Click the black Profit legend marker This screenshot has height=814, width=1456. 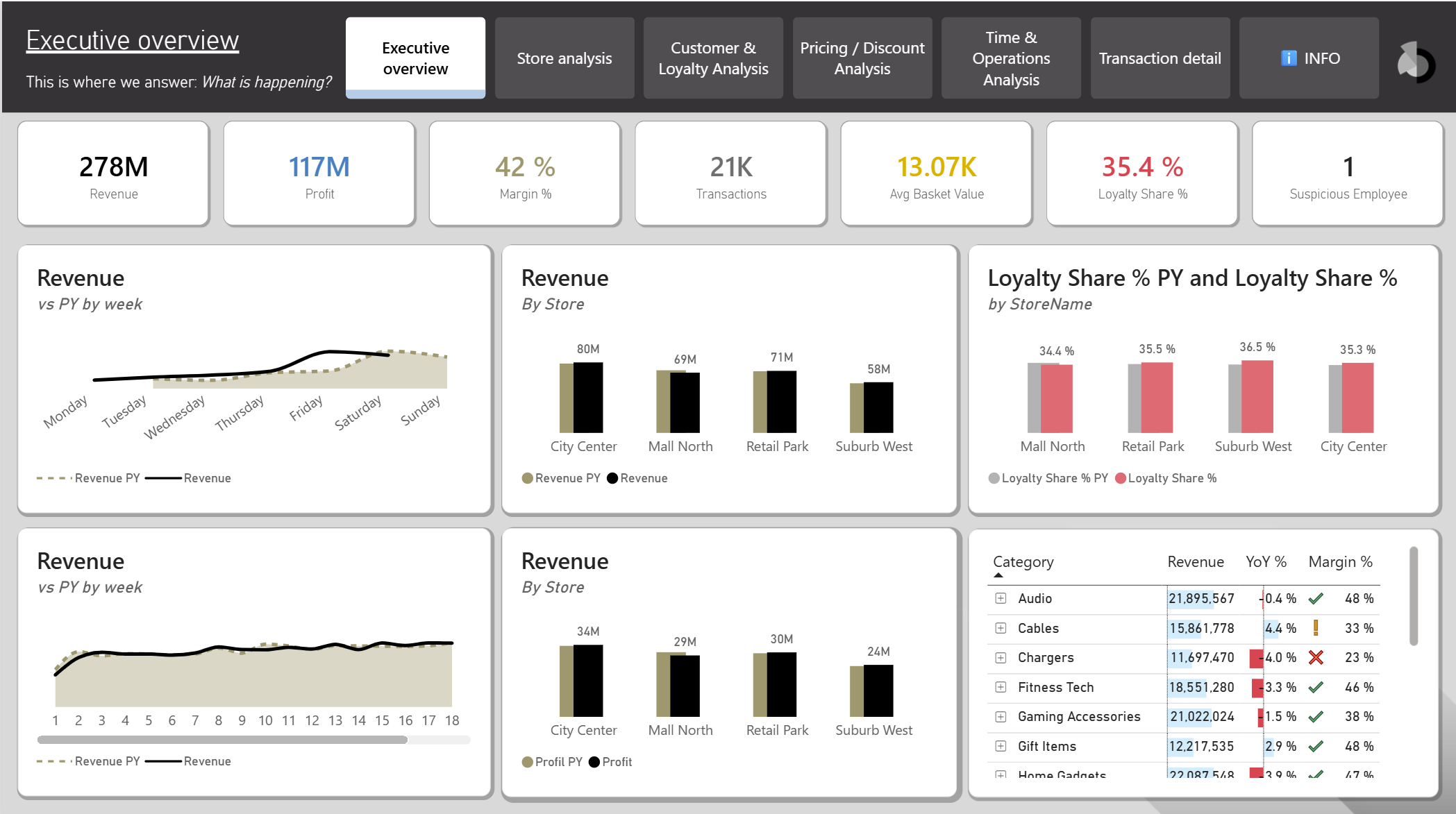tap(594, 762)
